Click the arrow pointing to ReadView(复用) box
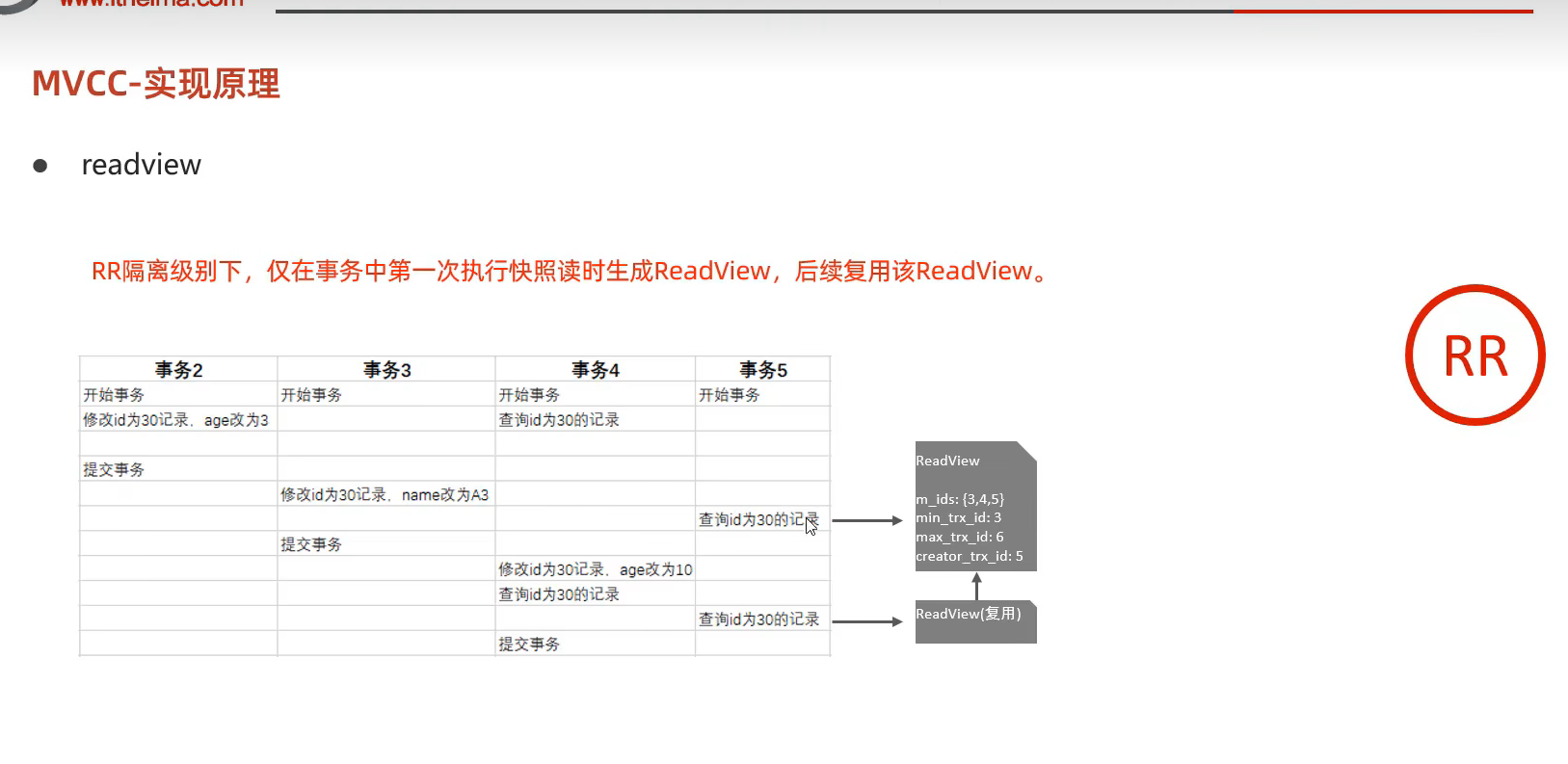Viewport: 1568px width, 764px height. tap(866, 621)
